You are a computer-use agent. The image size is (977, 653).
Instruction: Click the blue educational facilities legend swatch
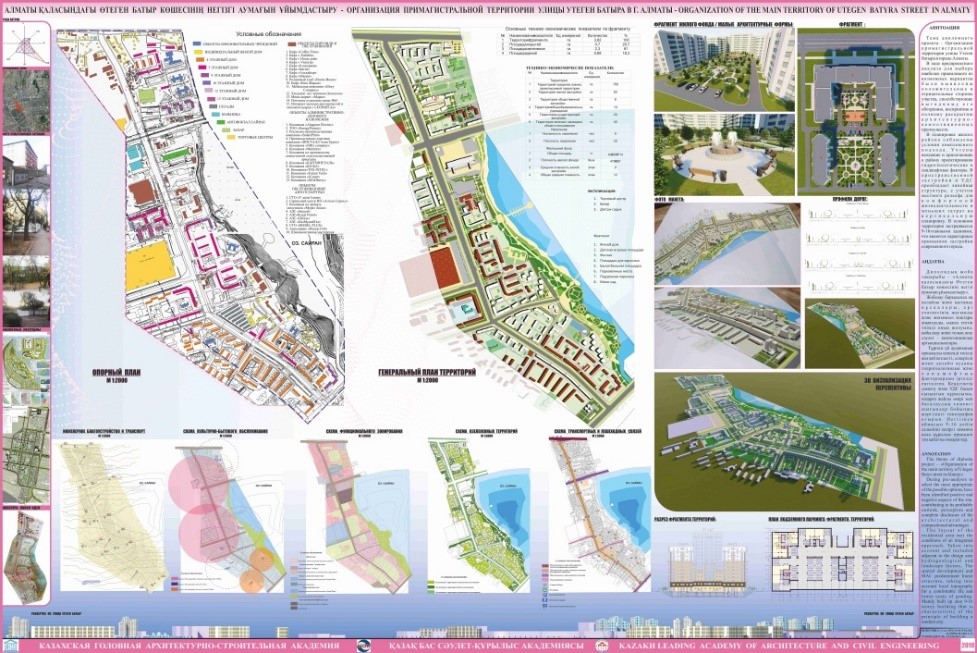click(198, 45)
